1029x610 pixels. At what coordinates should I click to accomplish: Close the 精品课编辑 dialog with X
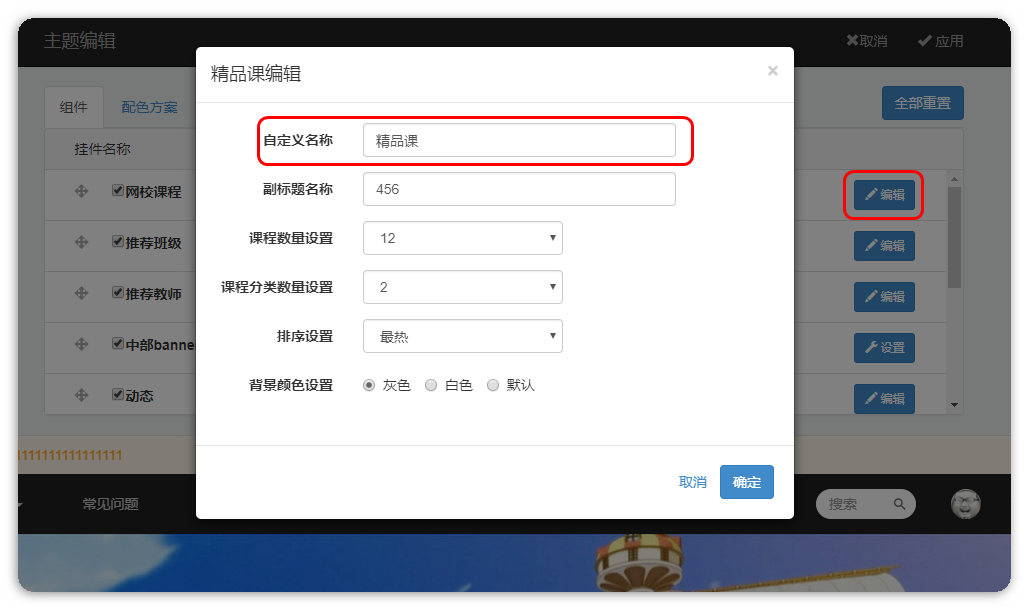(772, 71)
